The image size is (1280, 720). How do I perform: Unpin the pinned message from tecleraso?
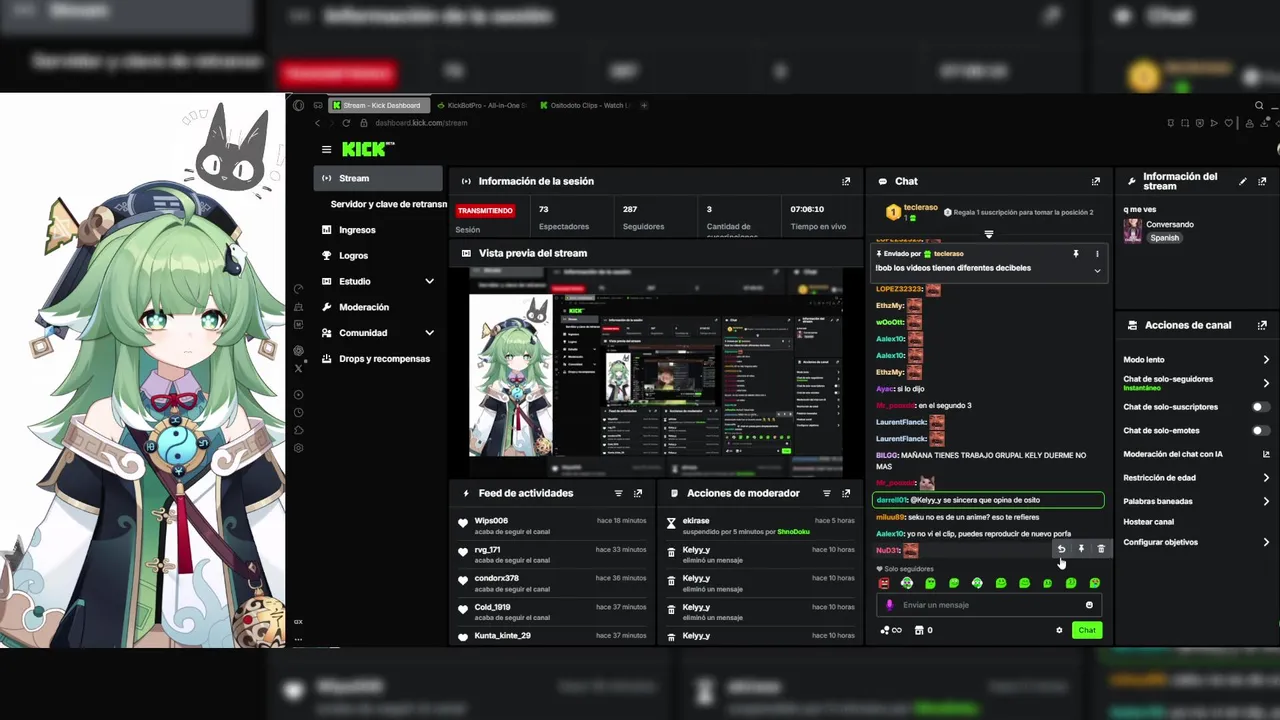pos(1076,254)
